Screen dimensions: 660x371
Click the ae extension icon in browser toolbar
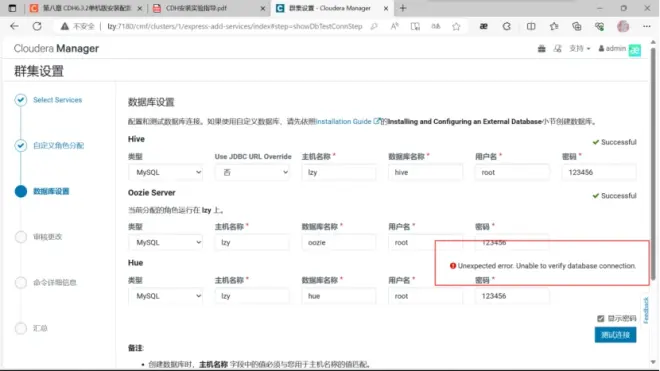(x=484, y=26)
